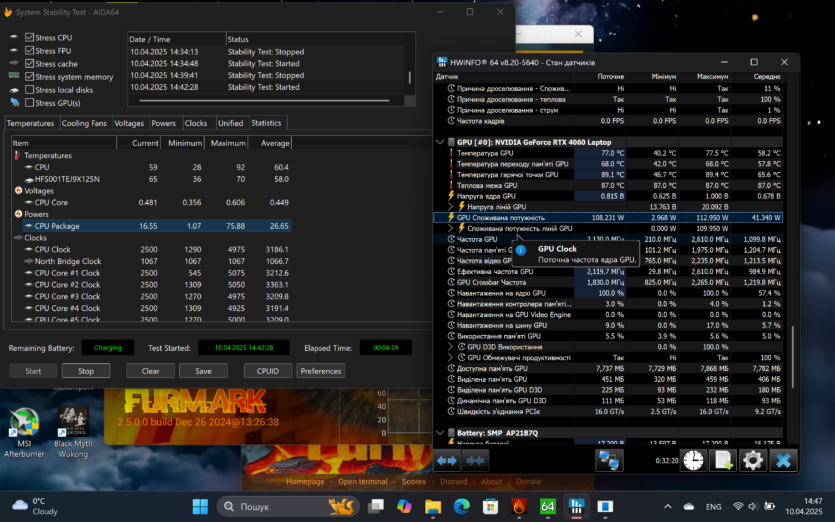This screenshot has height=522, width=835.
Task: Open the volume speaker tray icon
Action: click(x=753, y=507)
